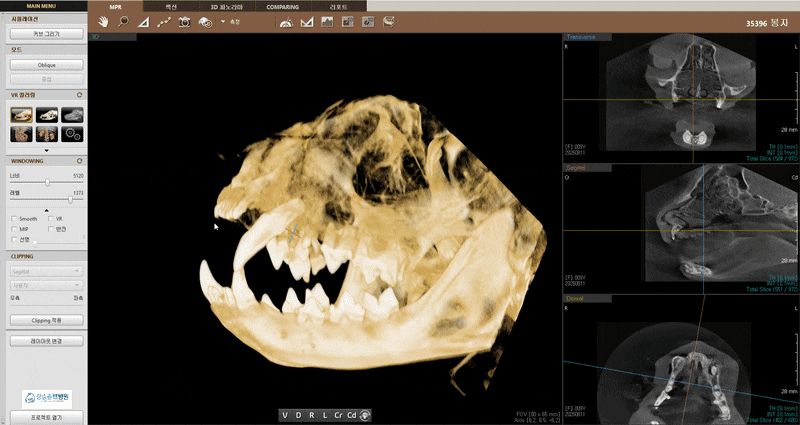The image size is (800, 425).
Task: Tick the checkbox below the MIP checkbox
Action: coord(14,239)
